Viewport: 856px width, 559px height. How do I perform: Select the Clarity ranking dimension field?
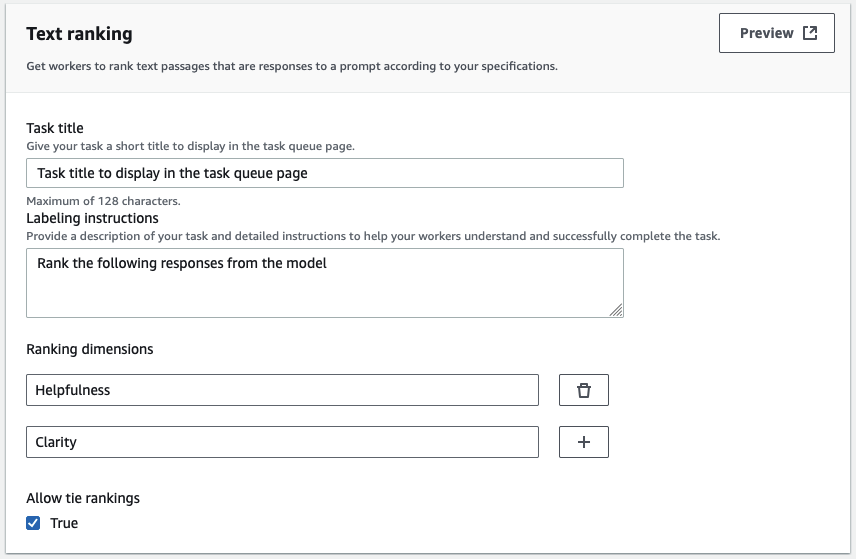(282, 442)
